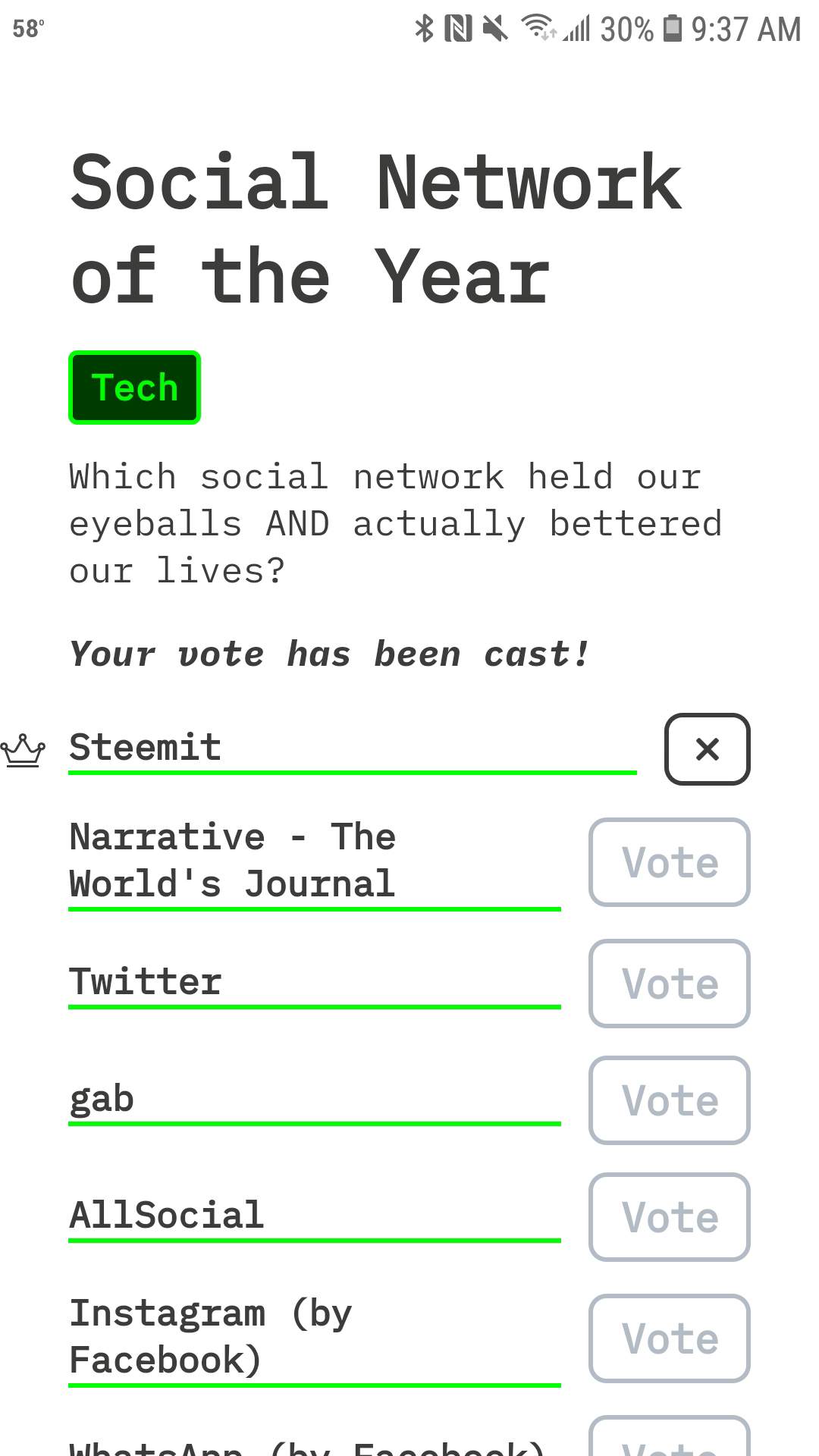The image size is (819, 1456).
Task: Cast vote for gab
Action: [x=669, y=1100]
